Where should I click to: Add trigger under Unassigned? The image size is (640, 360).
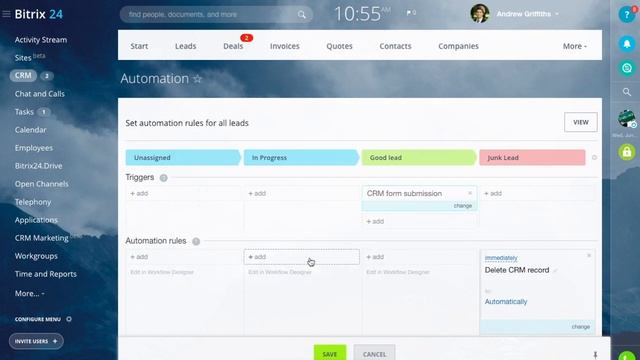[139, 193]
